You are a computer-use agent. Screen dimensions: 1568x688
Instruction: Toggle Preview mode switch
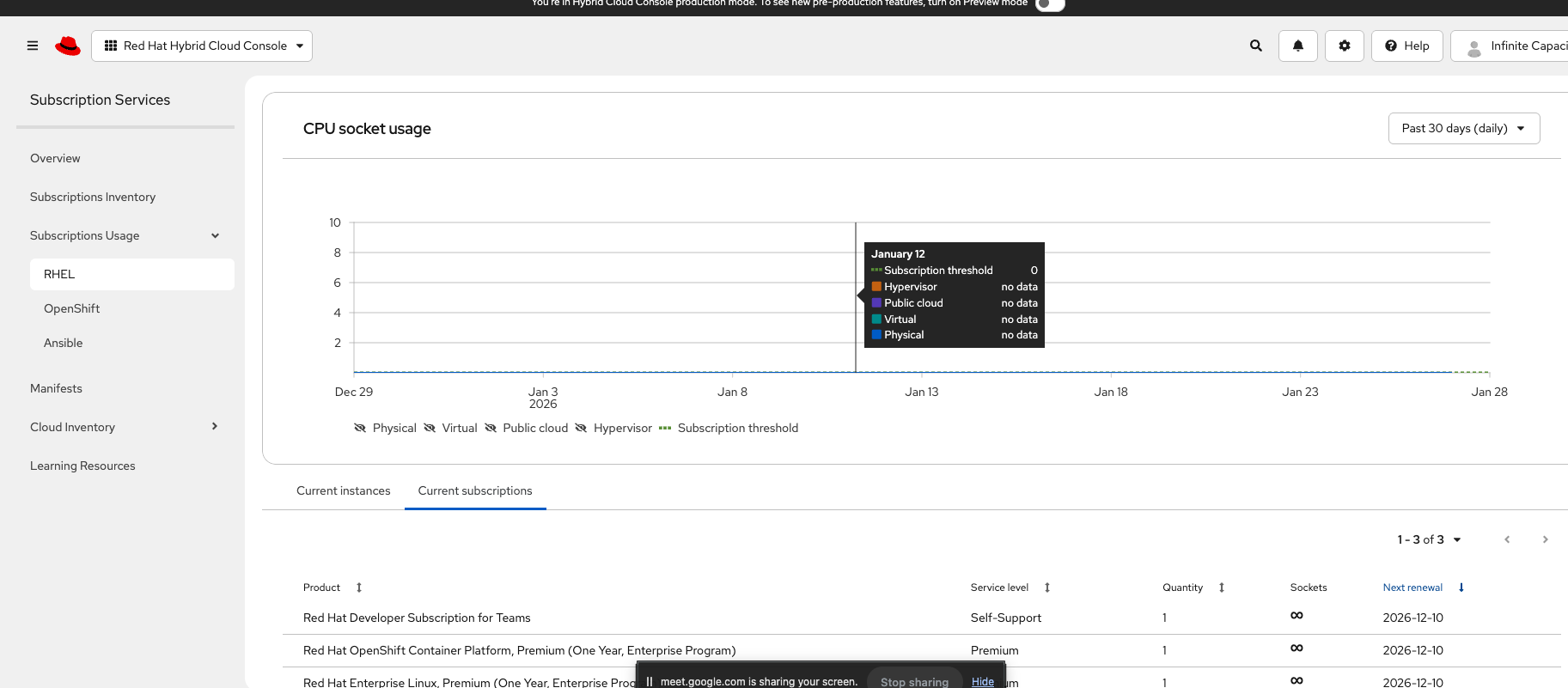1049,4
